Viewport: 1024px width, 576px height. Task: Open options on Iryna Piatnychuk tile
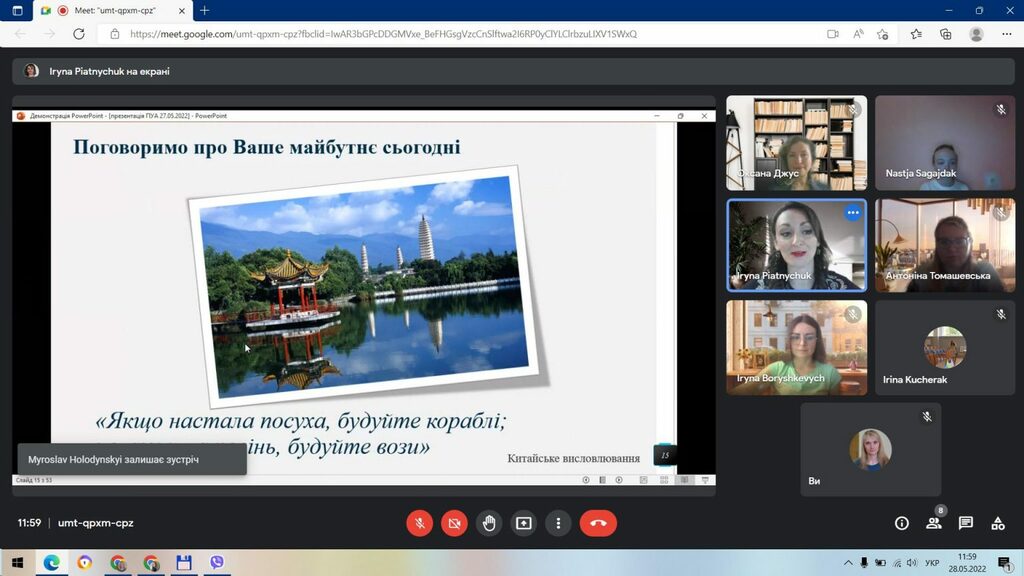pos(853,212)
